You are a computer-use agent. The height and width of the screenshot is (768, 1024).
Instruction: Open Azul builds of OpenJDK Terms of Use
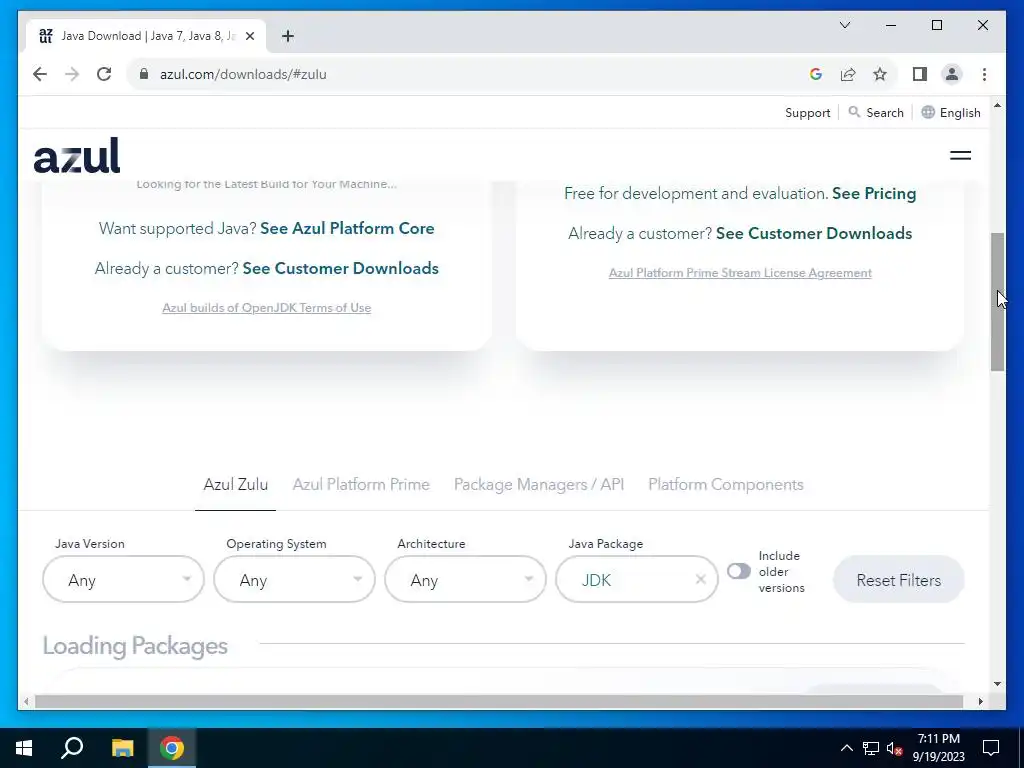tap(266, 308)
